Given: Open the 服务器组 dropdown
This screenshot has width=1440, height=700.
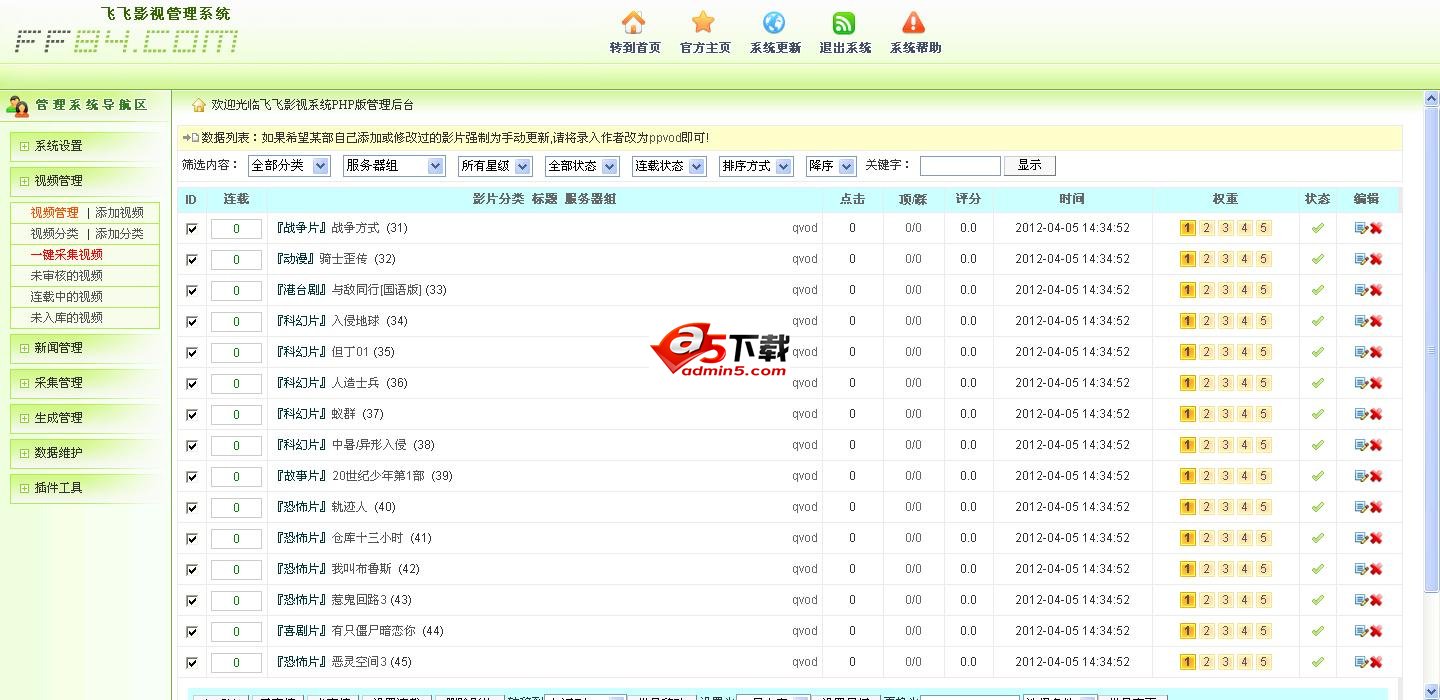Looking at the screenshot, I should [x=393, y=166].
